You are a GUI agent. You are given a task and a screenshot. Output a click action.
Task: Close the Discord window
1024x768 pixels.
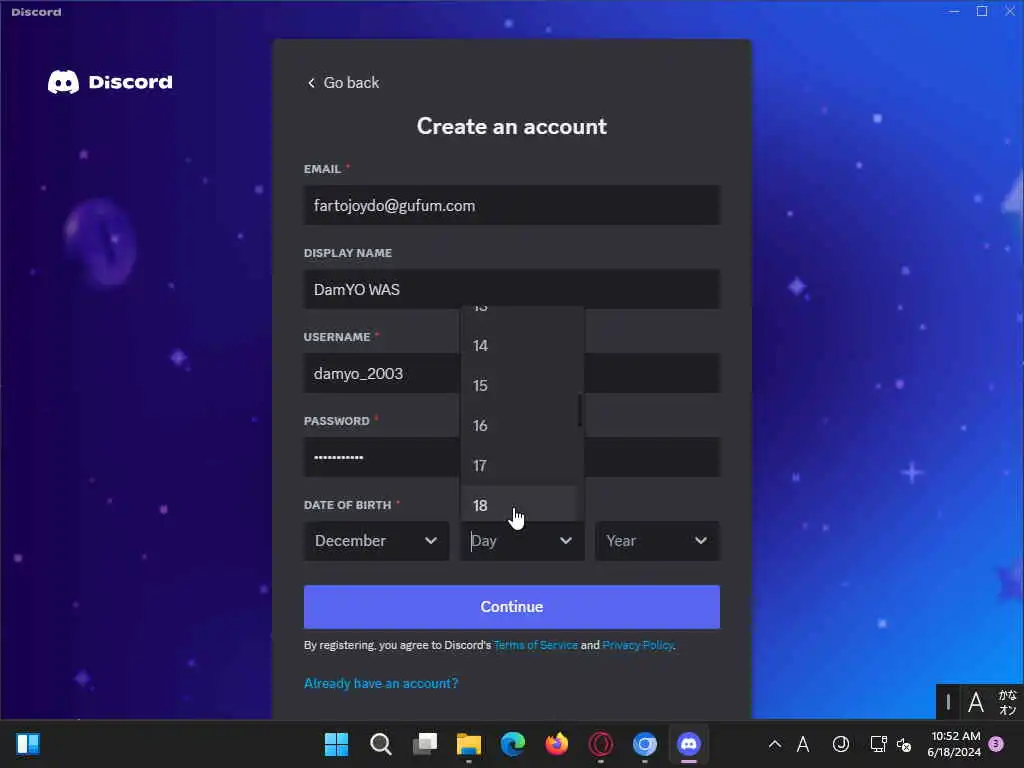[x=1010, y=12]
